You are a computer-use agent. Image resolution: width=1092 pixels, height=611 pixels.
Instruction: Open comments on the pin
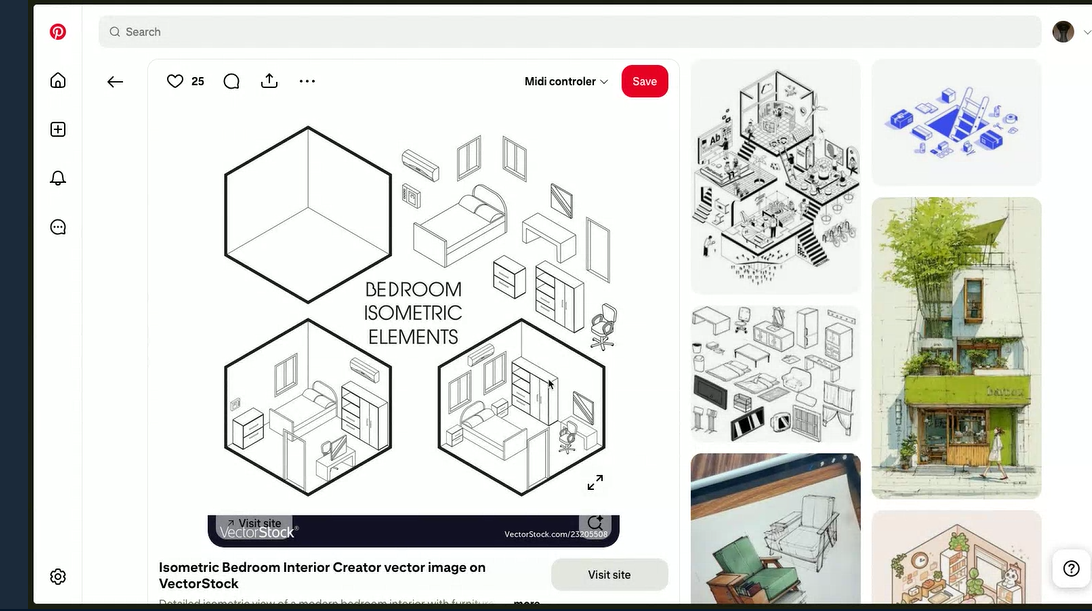(231, 82)
